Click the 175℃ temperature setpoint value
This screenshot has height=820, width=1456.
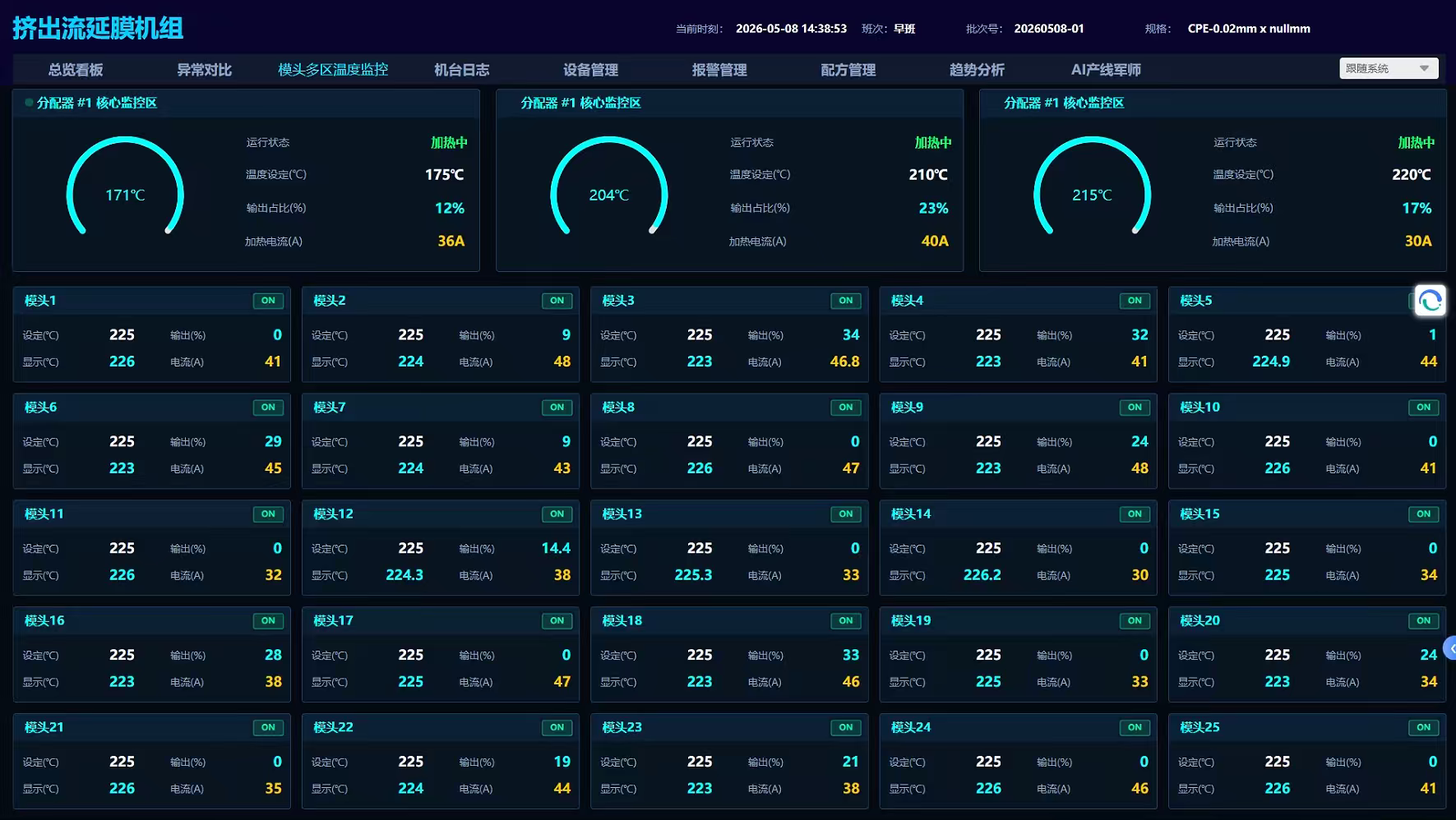(445, 174)
